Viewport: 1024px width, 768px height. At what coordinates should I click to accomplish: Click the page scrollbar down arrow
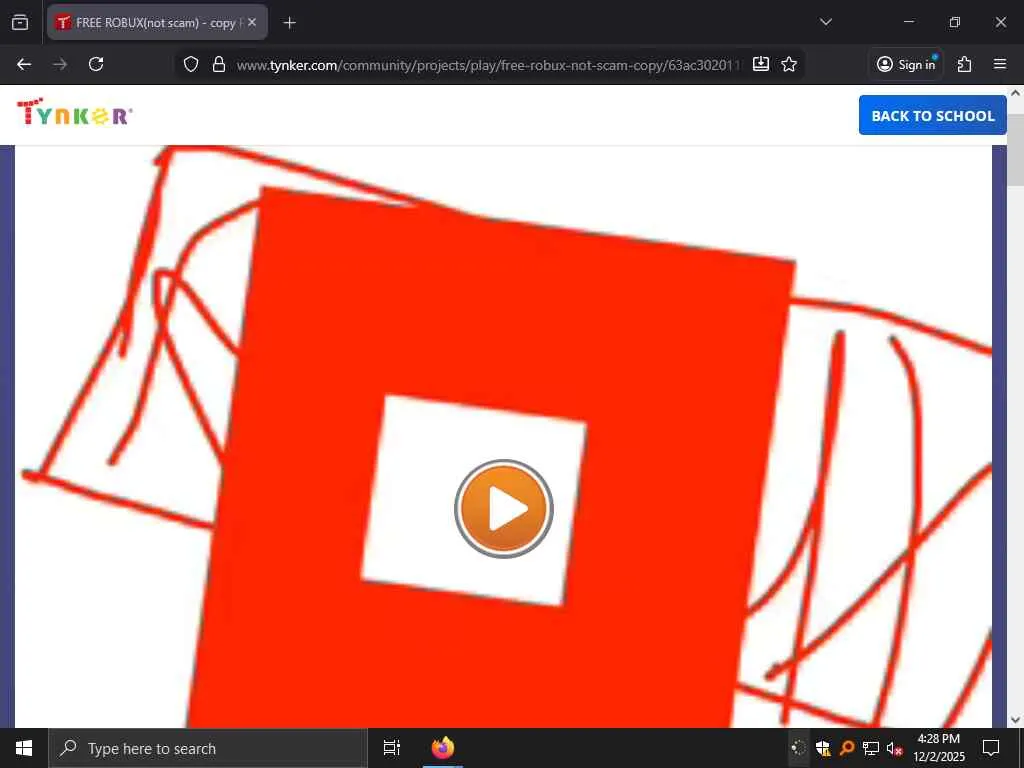click(x=1015, y=720)
